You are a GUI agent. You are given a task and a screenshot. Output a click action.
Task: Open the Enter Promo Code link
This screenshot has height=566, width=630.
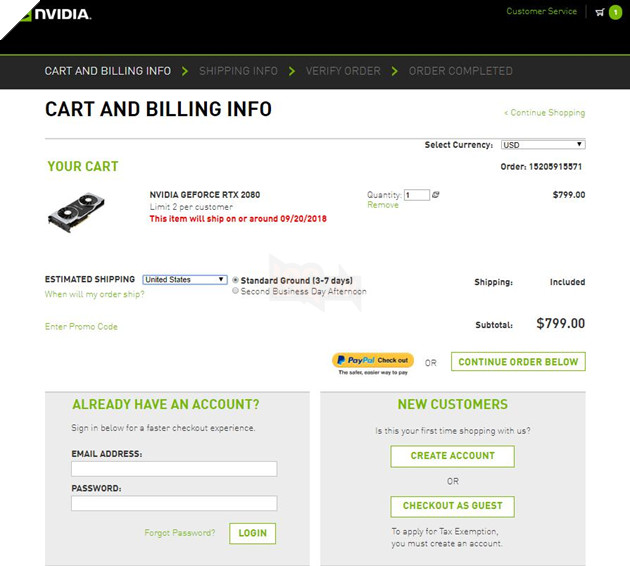coord(81,327)
